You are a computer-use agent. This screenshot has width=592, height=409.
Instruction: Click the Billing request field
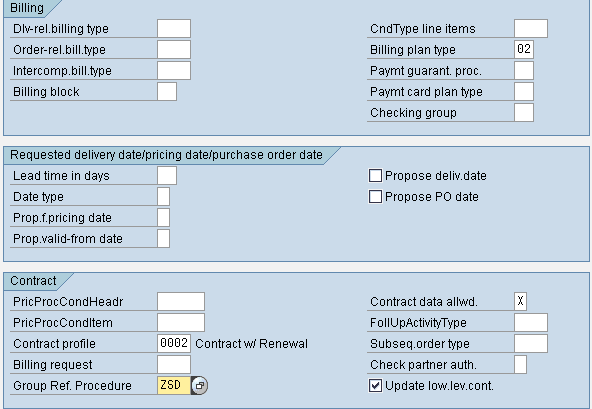pos(174,364)
